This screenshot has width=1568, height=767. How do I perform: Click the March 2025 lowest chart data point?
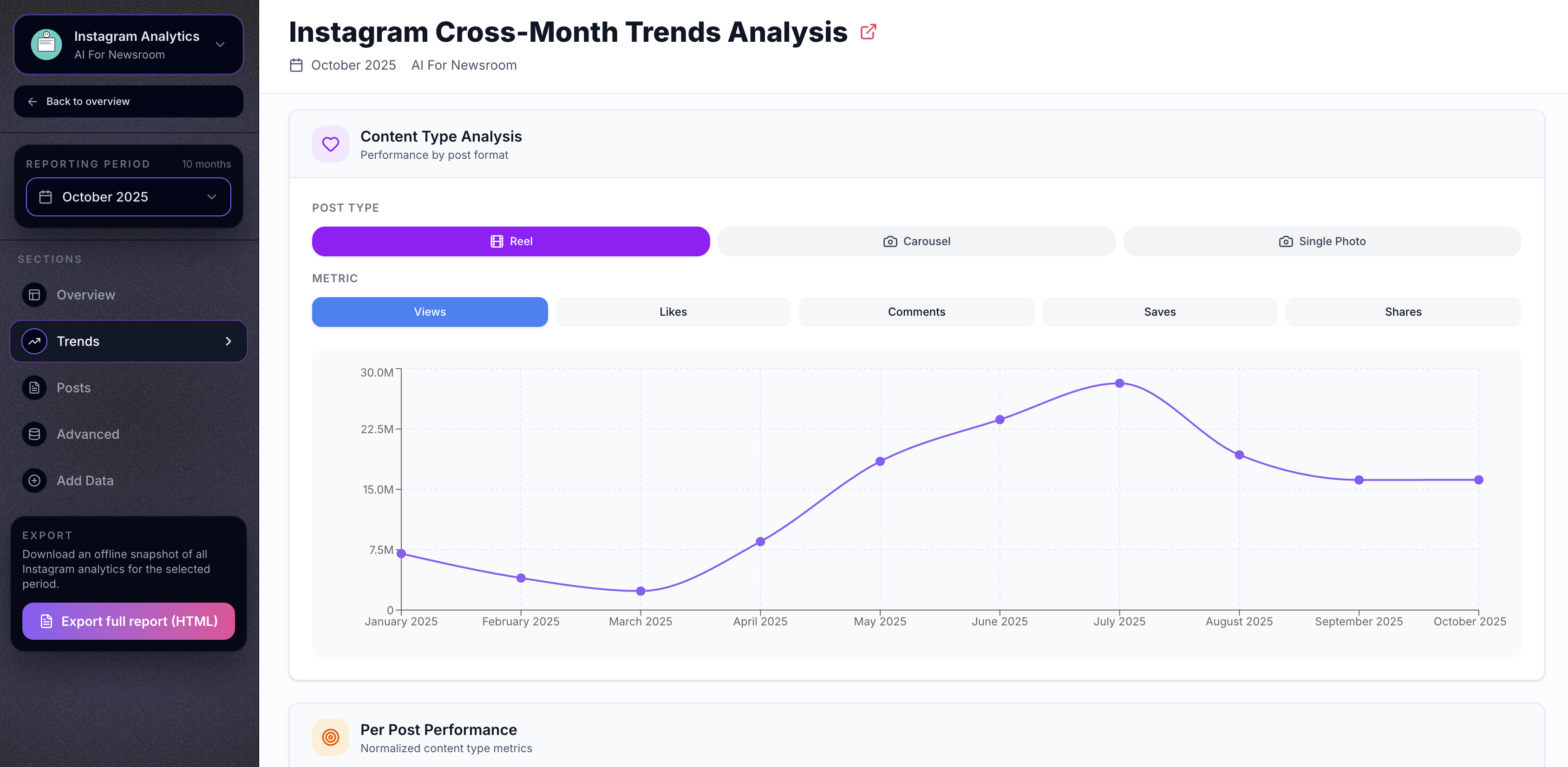coord(640,591)
